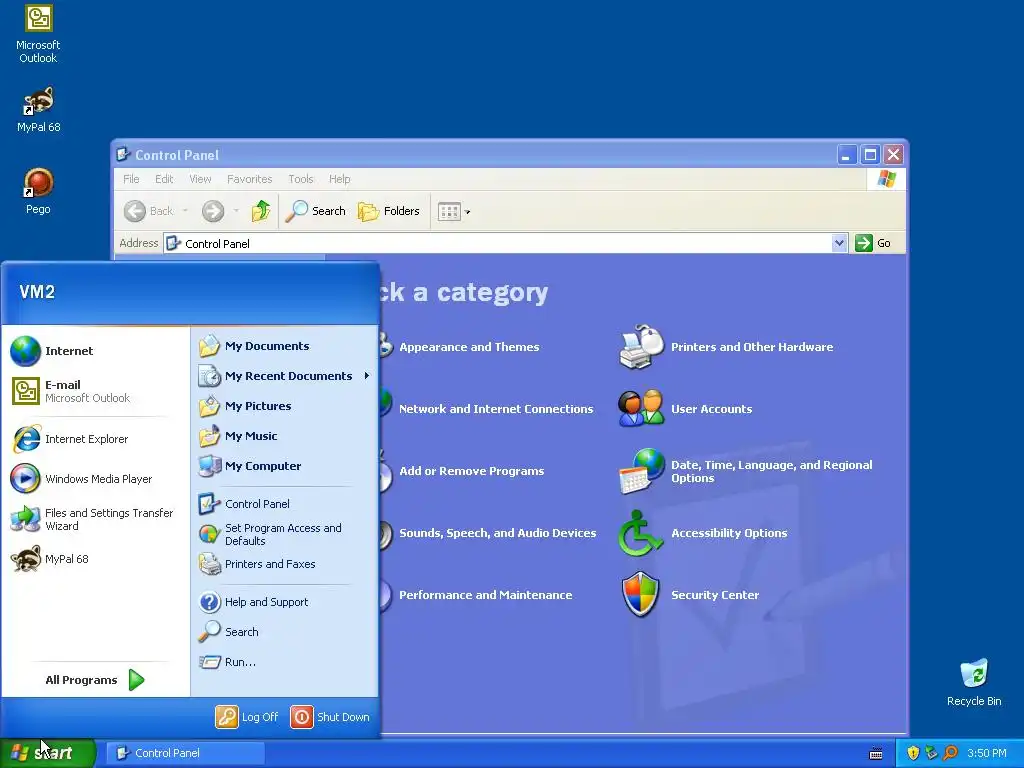The image size is (1024, 768).
Task: Open the Back button history dropdown arrow
Action: tap(185, 211)
